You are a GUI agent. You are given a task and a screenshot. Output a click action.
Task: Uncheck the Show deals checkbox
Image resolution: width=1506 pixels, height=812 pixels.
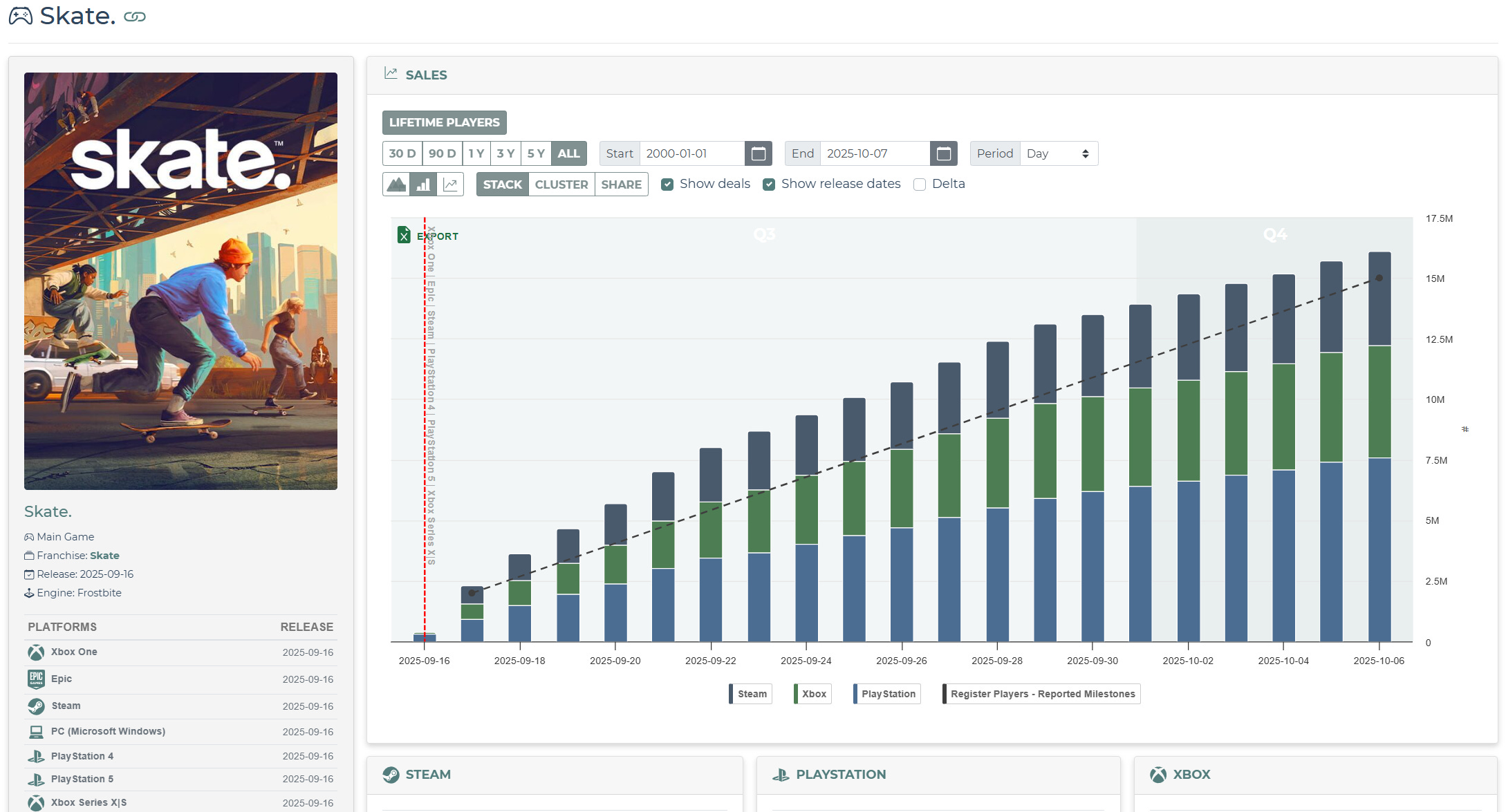pos(667,185)
